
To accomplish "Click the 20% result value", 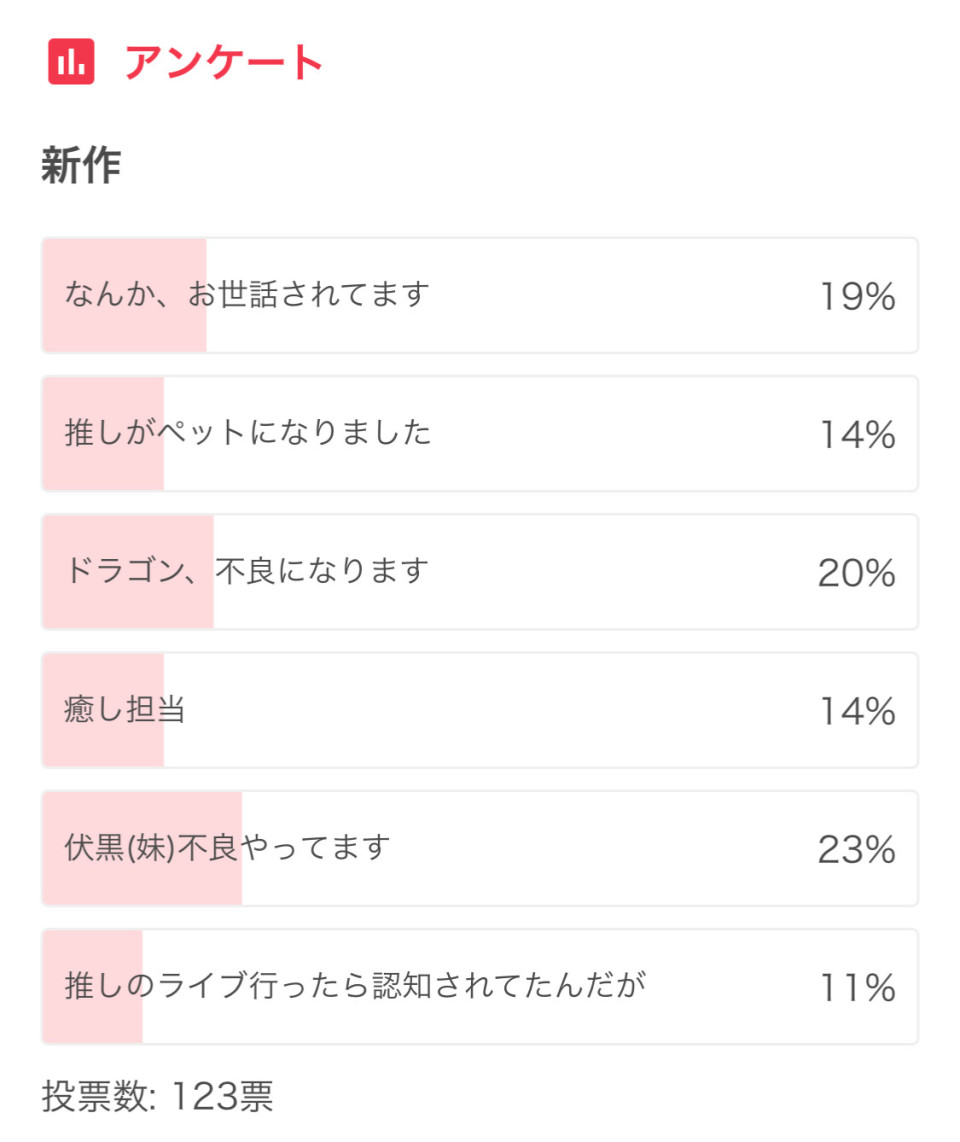I will 857,573.
